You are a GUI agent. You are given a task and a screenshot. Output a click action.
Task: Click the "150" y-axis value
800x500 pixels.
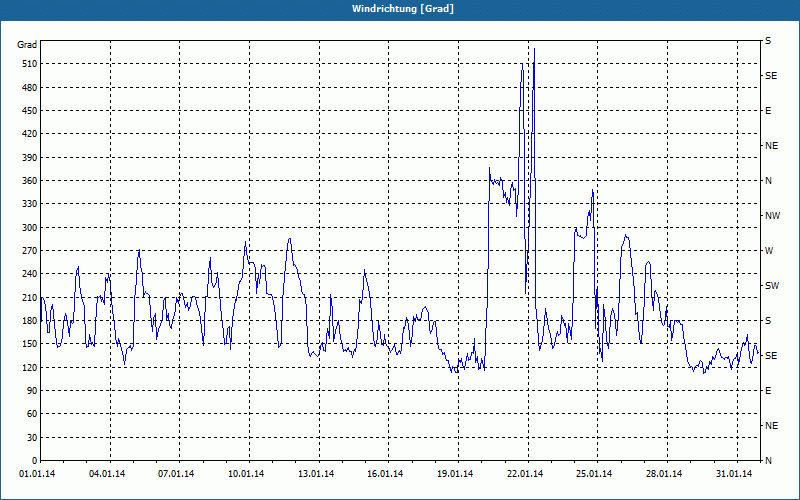31,344
